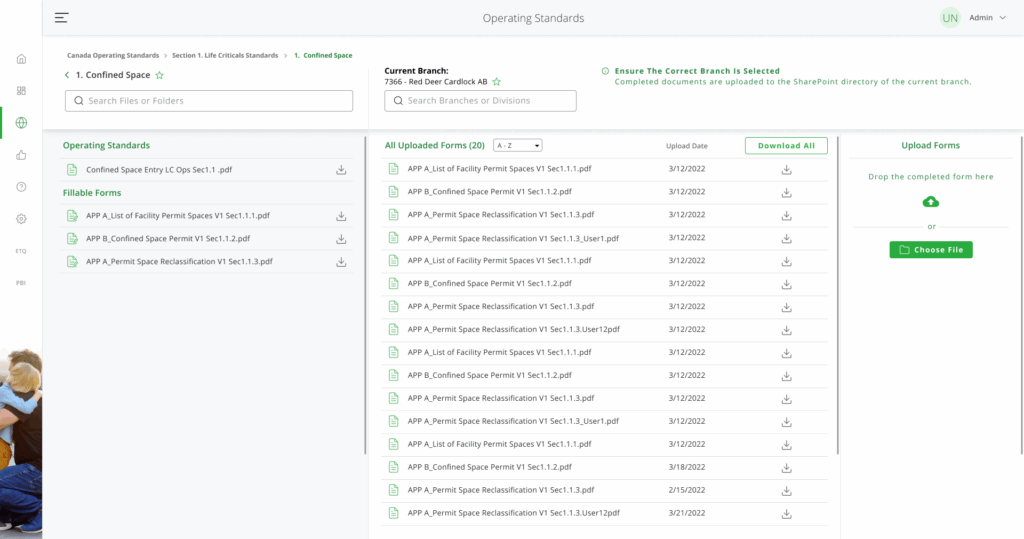Focus the Search Branches or Divisions field

coord(481,101)
